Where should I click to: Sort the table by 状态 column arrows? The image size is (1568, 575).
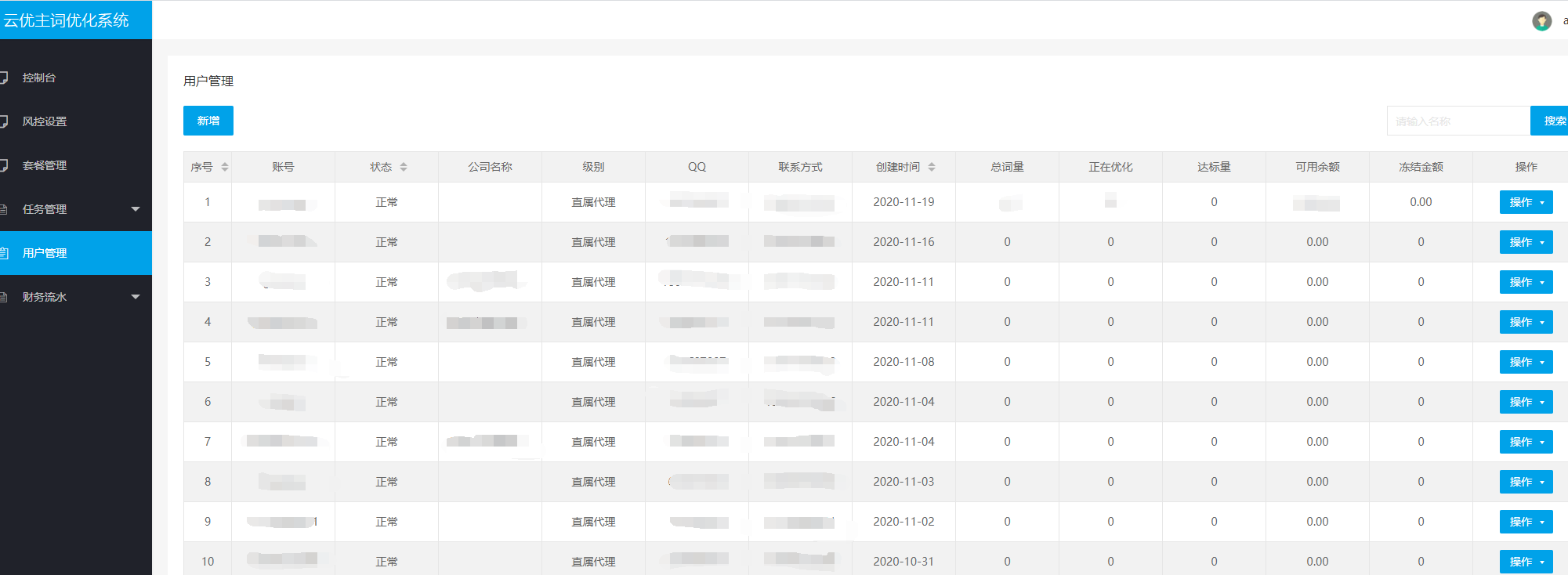click(x=404, y=167)
